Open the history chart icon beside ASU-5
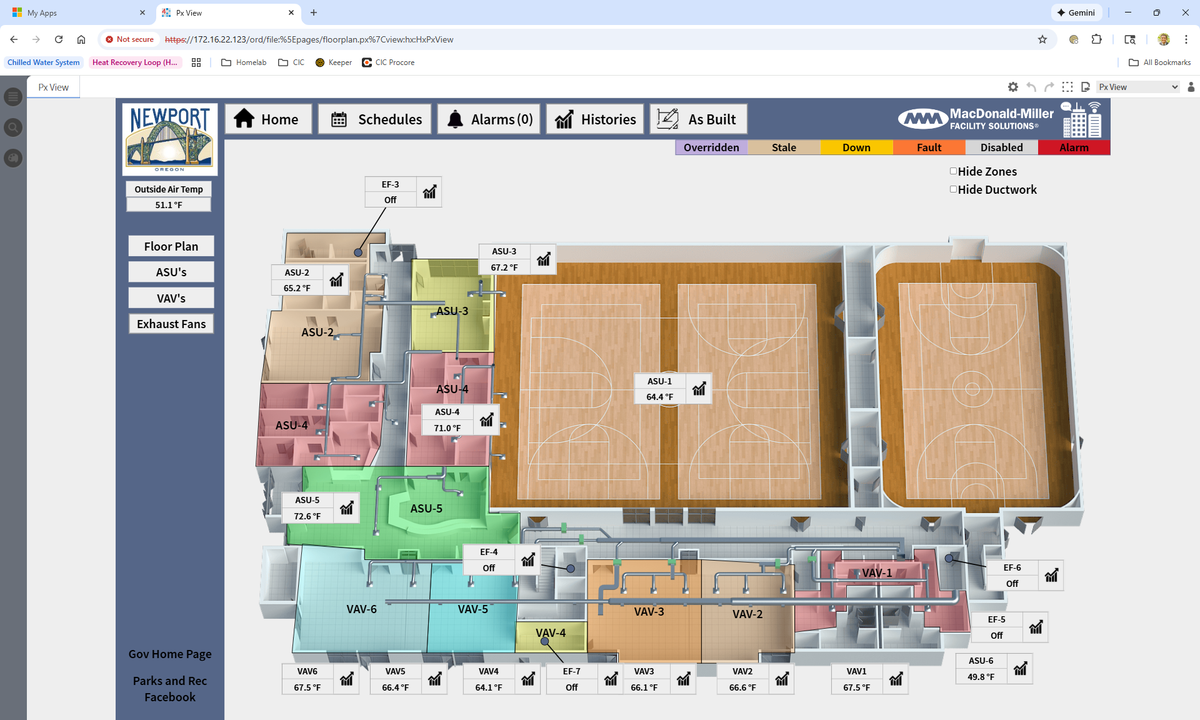1200x720 pixels. click(347, 508)
